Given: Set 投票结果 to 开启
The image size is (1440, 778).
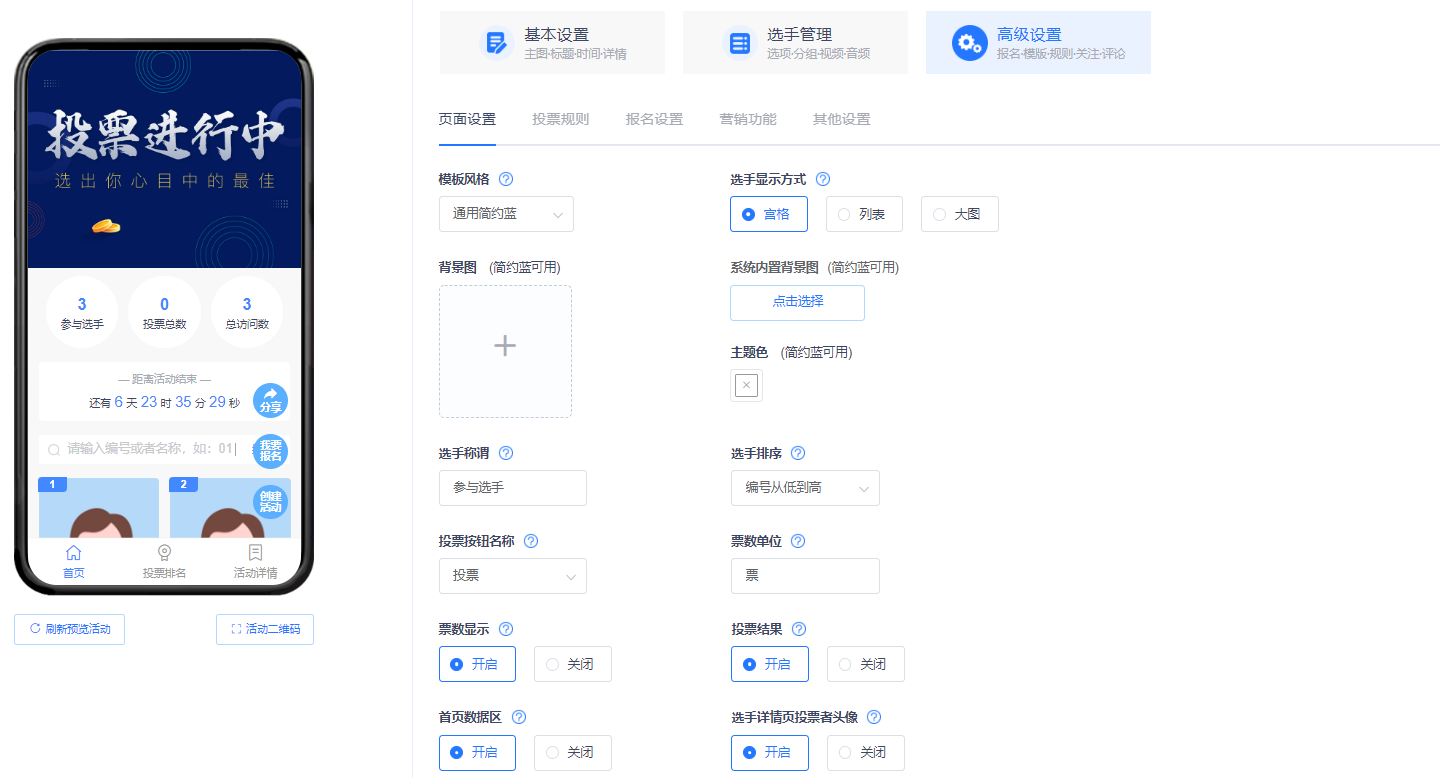Looking at the screenshot, I should 770,664.
